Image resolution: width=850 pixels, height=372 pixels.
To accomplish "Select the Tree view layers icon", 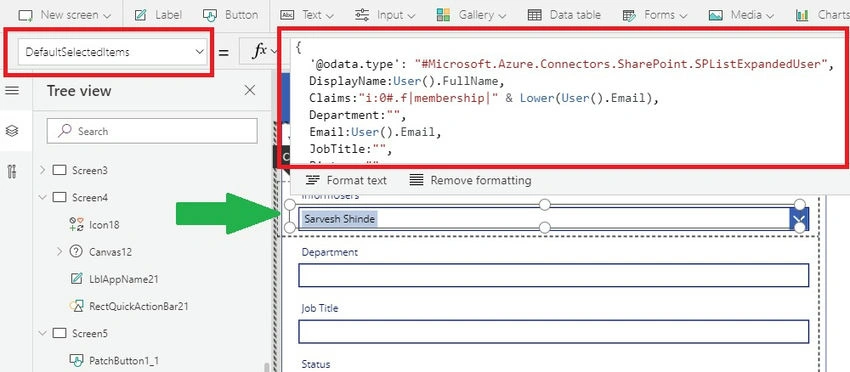I will pyautogui.click(x=12, y=131).
